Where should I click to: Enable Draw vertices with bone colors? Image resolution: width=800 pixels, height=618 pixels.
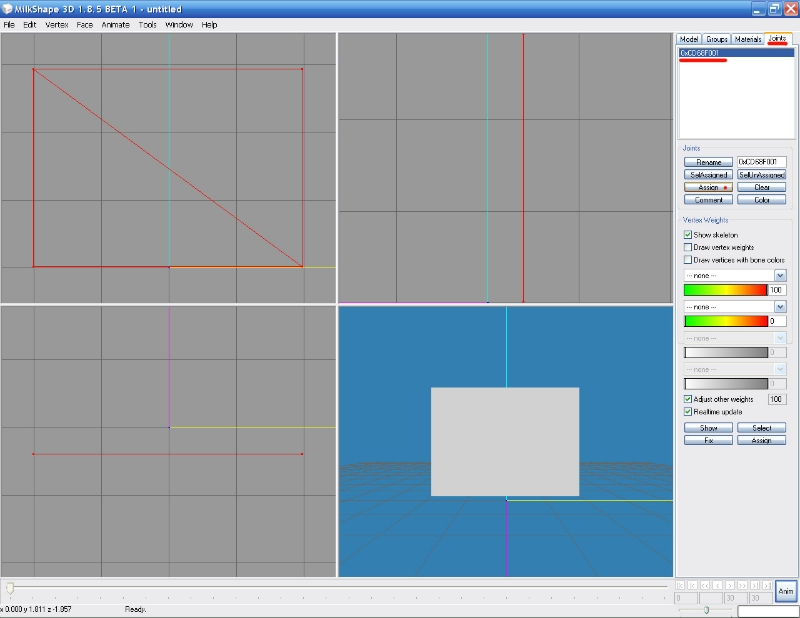point(688,259)
